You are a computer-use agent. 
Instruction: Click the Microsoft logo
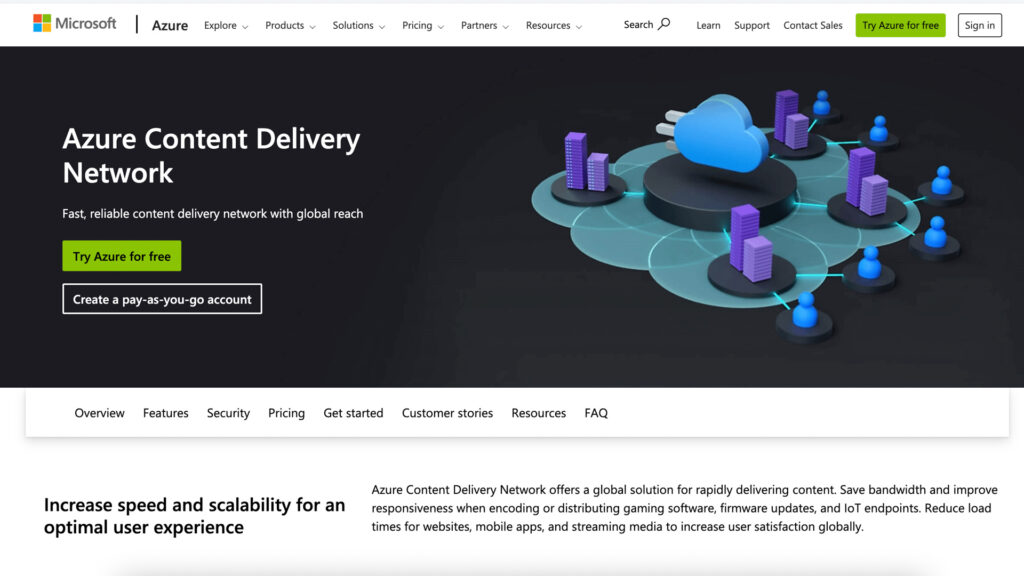[x=74, y=24]
